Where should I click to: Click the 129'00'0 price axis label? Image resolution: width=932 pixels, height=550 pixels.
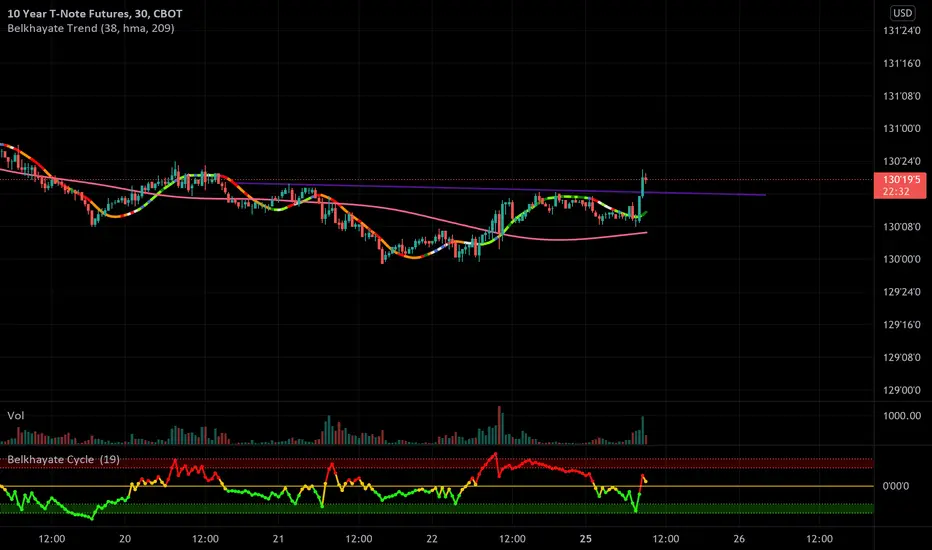(902, 390)
